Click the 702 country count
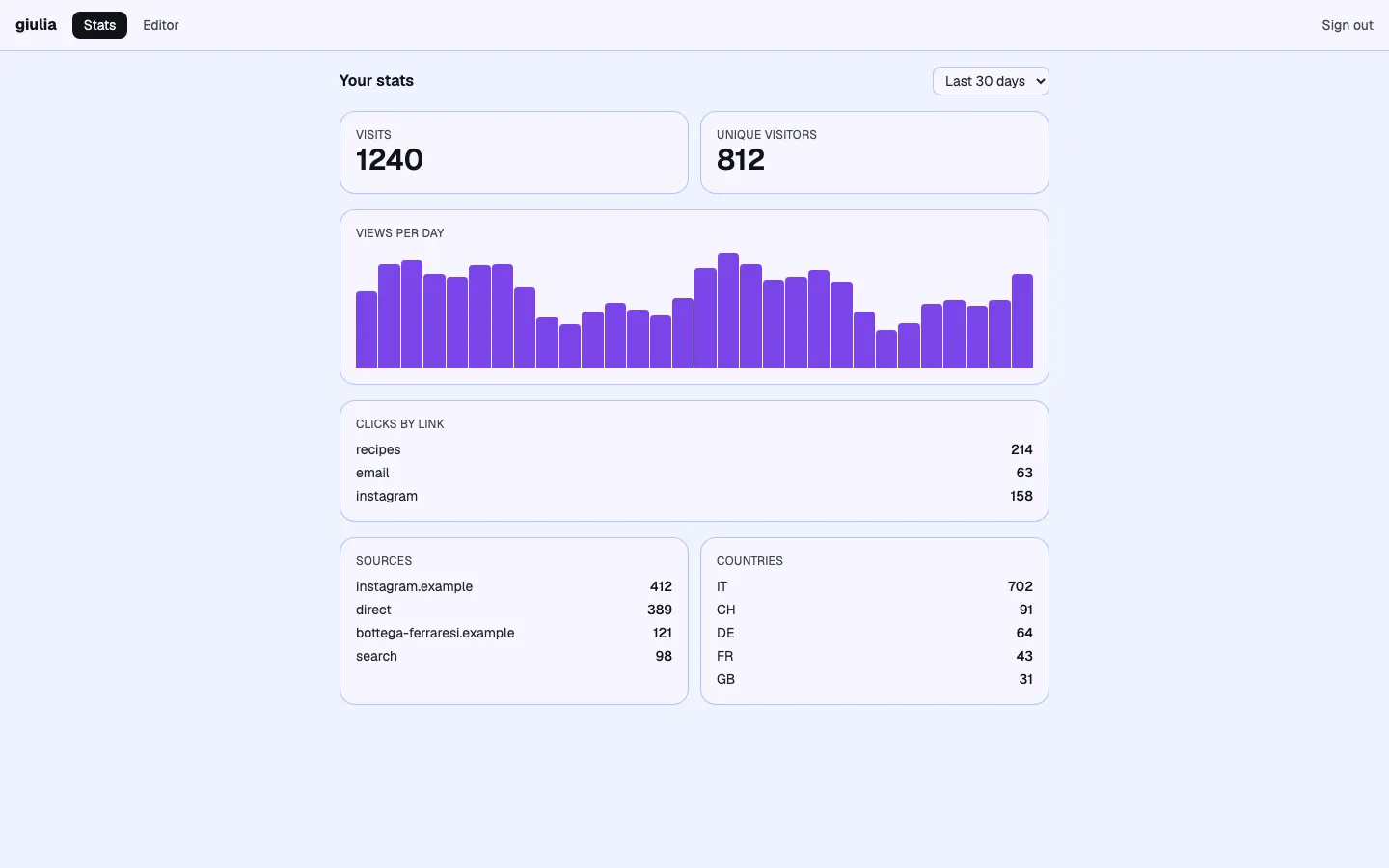The height and width of the screenshot is (868, 1389). pyautogui.click(x=1021, y=586)
